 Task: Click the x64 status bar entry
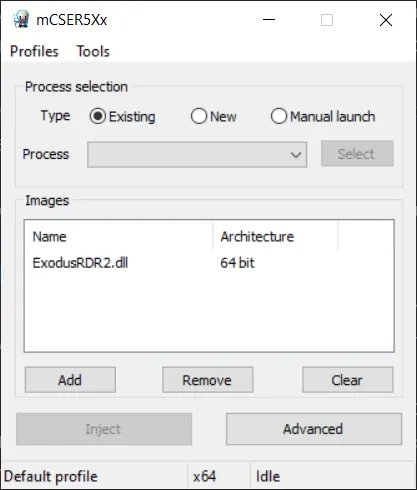pyautogui.click(x=204, y=476)
